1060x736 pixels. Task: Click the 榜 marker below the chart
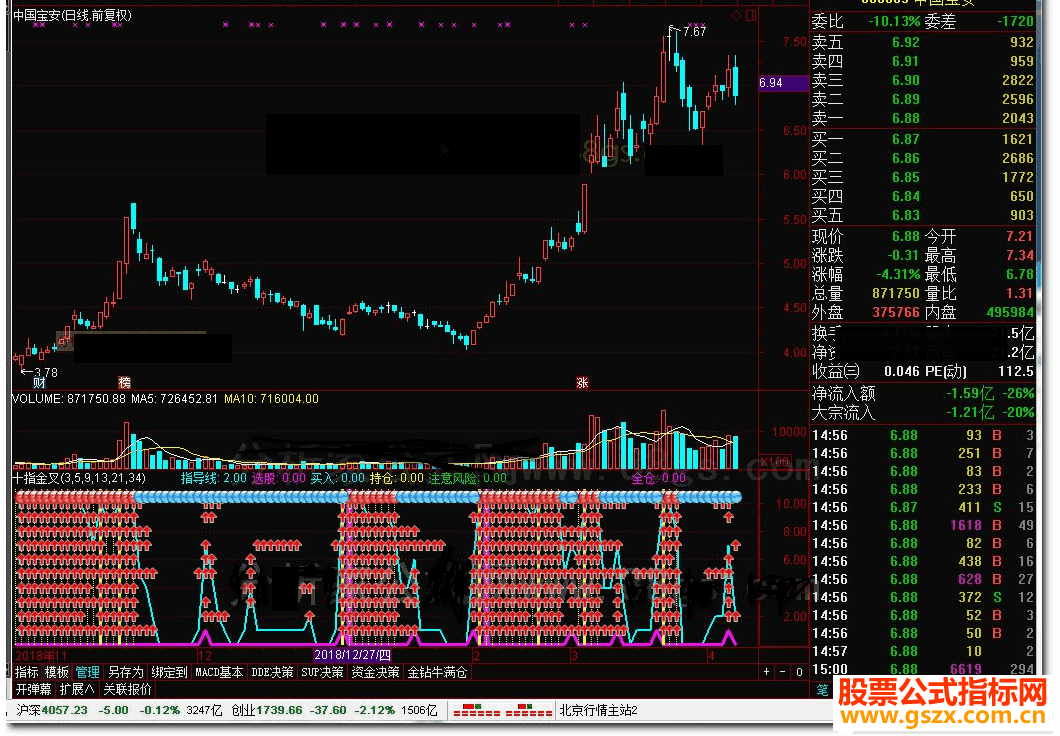pyautogui.click(x=124, y=383)
